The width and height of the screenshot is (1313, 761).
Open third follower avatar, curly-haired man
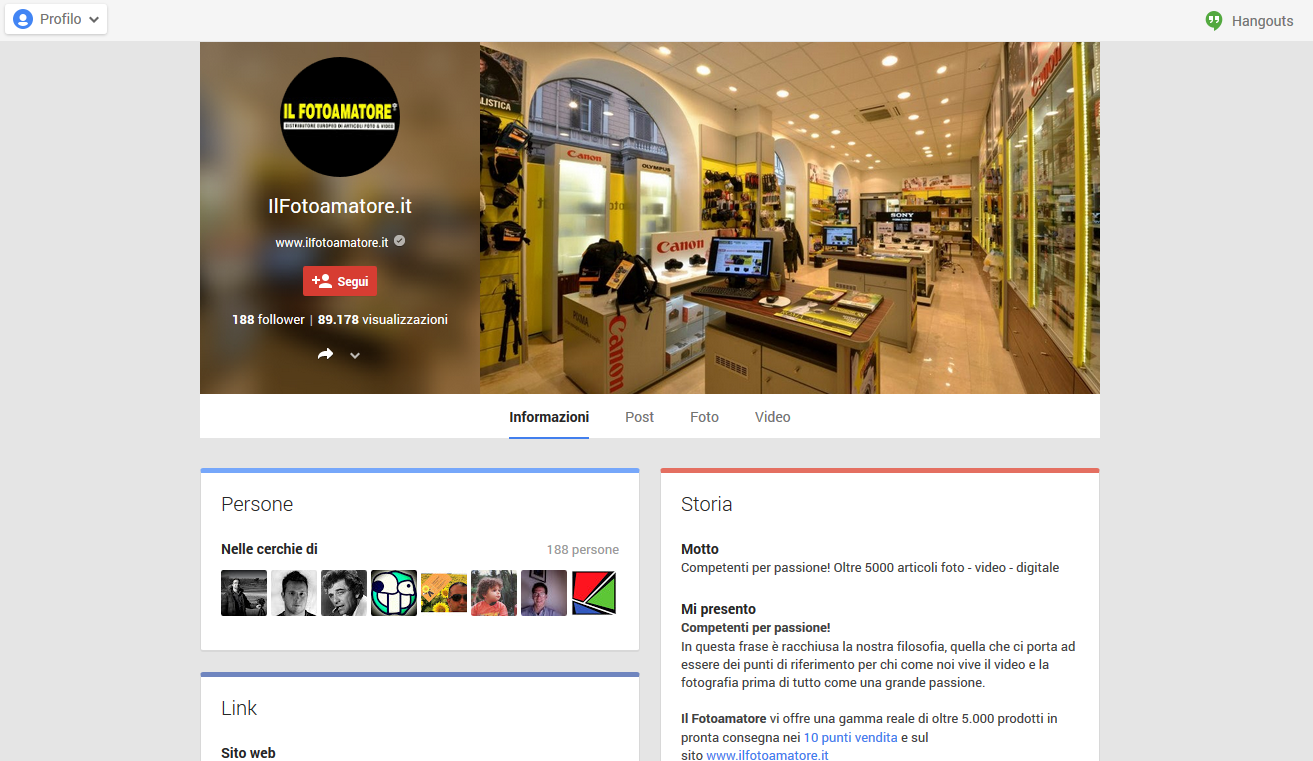pos(344,593)
